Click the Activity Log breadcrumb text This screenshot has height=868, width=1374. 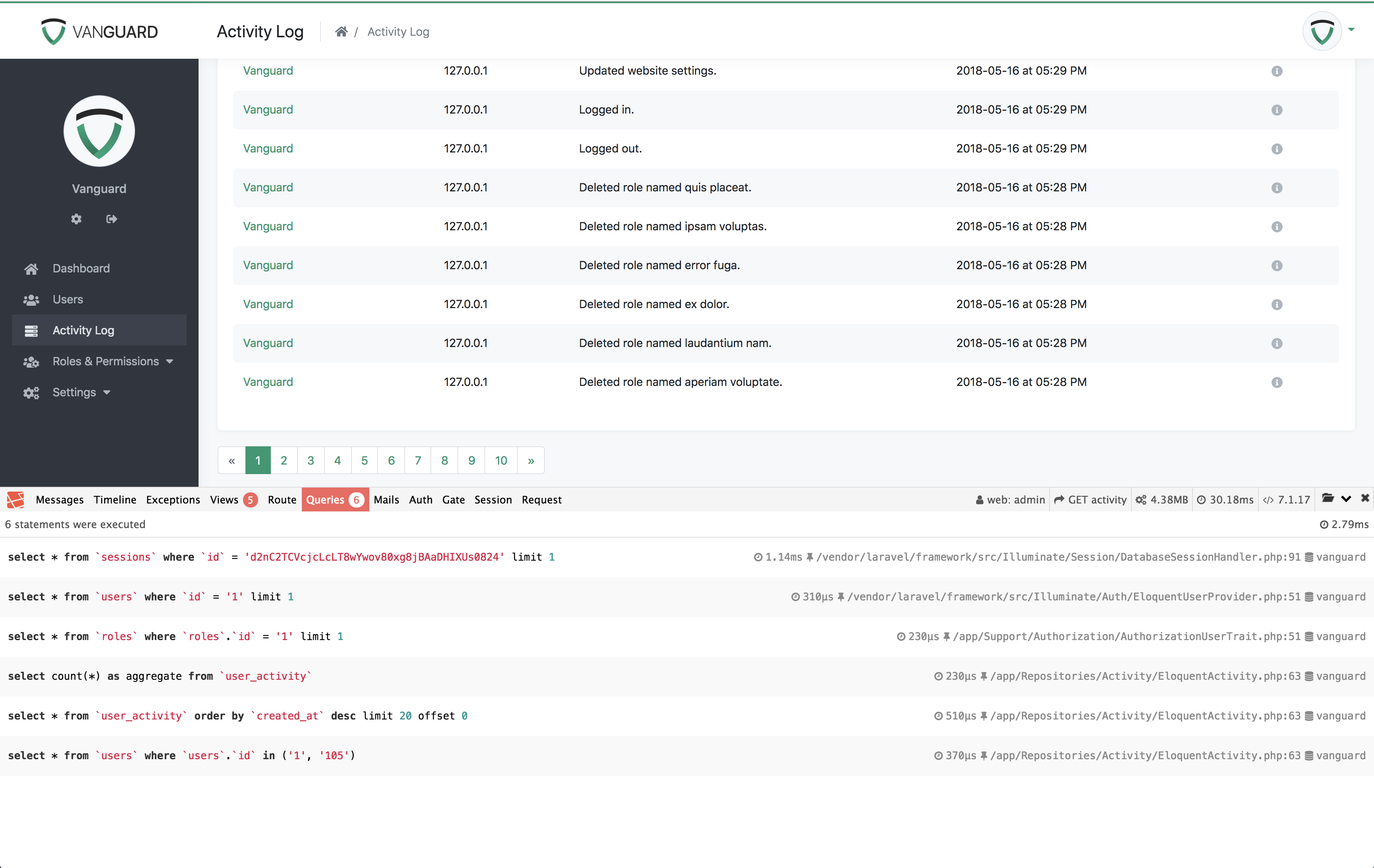(x=398, y=32)
